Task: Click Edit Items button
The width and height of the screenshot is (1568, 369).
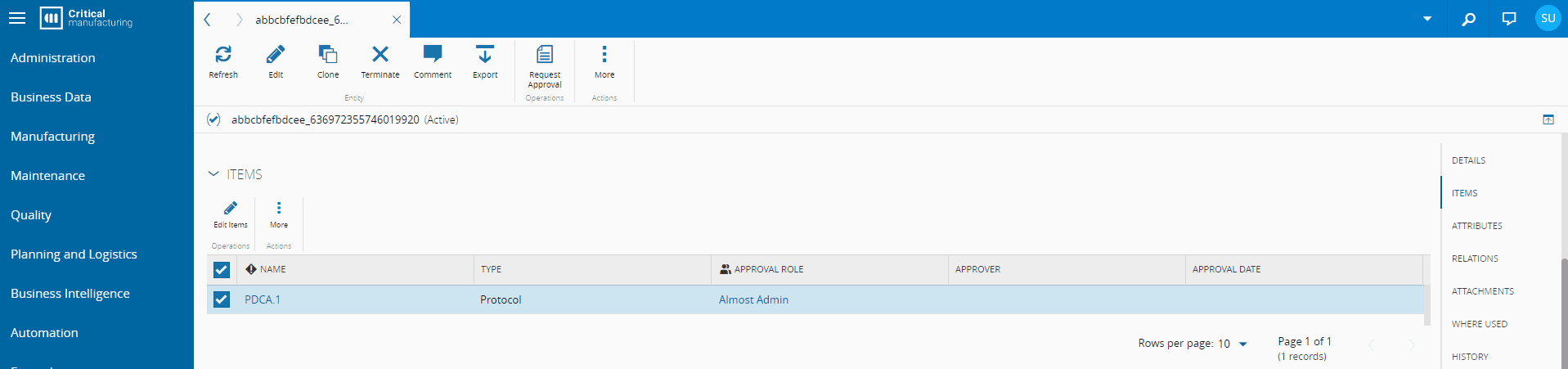Action: [231, 213]
